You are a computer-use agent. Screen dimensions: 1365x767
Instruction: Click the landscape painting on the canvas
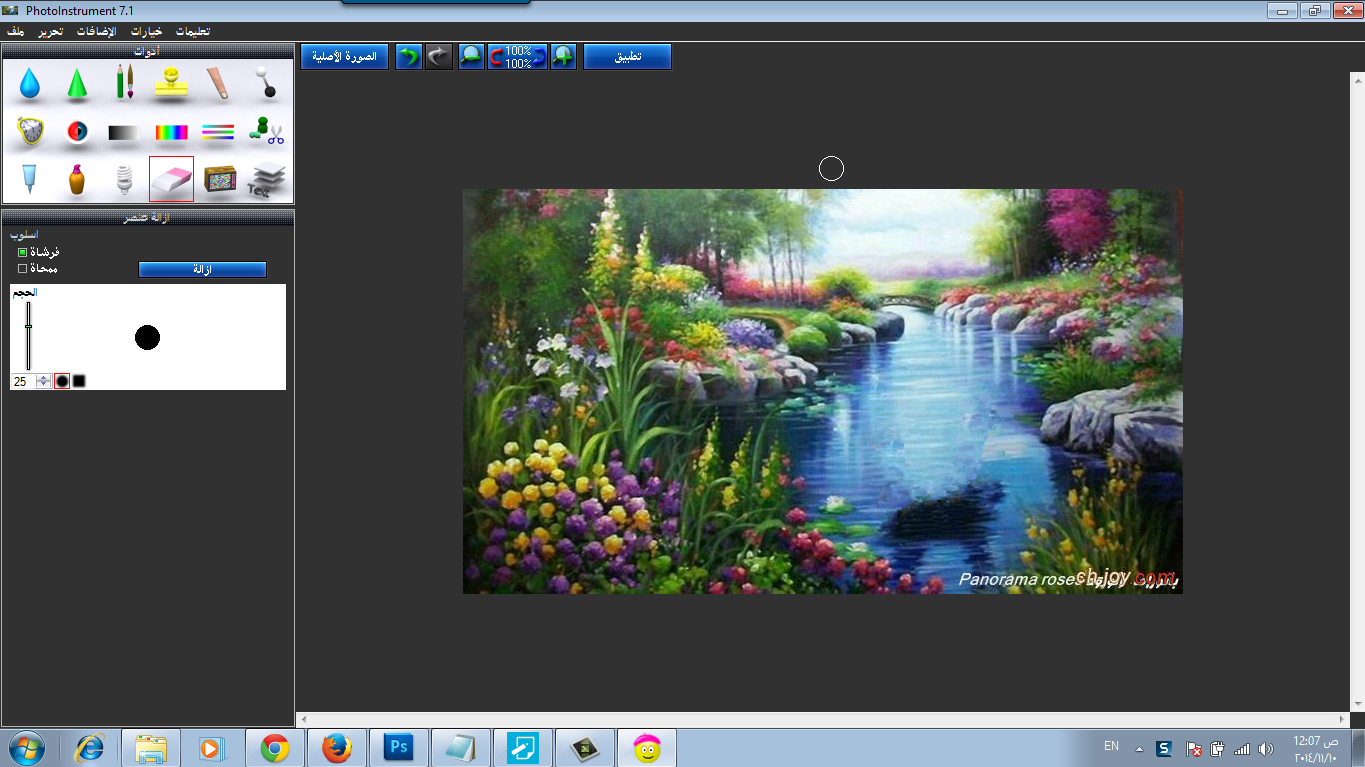coord(822,391)
